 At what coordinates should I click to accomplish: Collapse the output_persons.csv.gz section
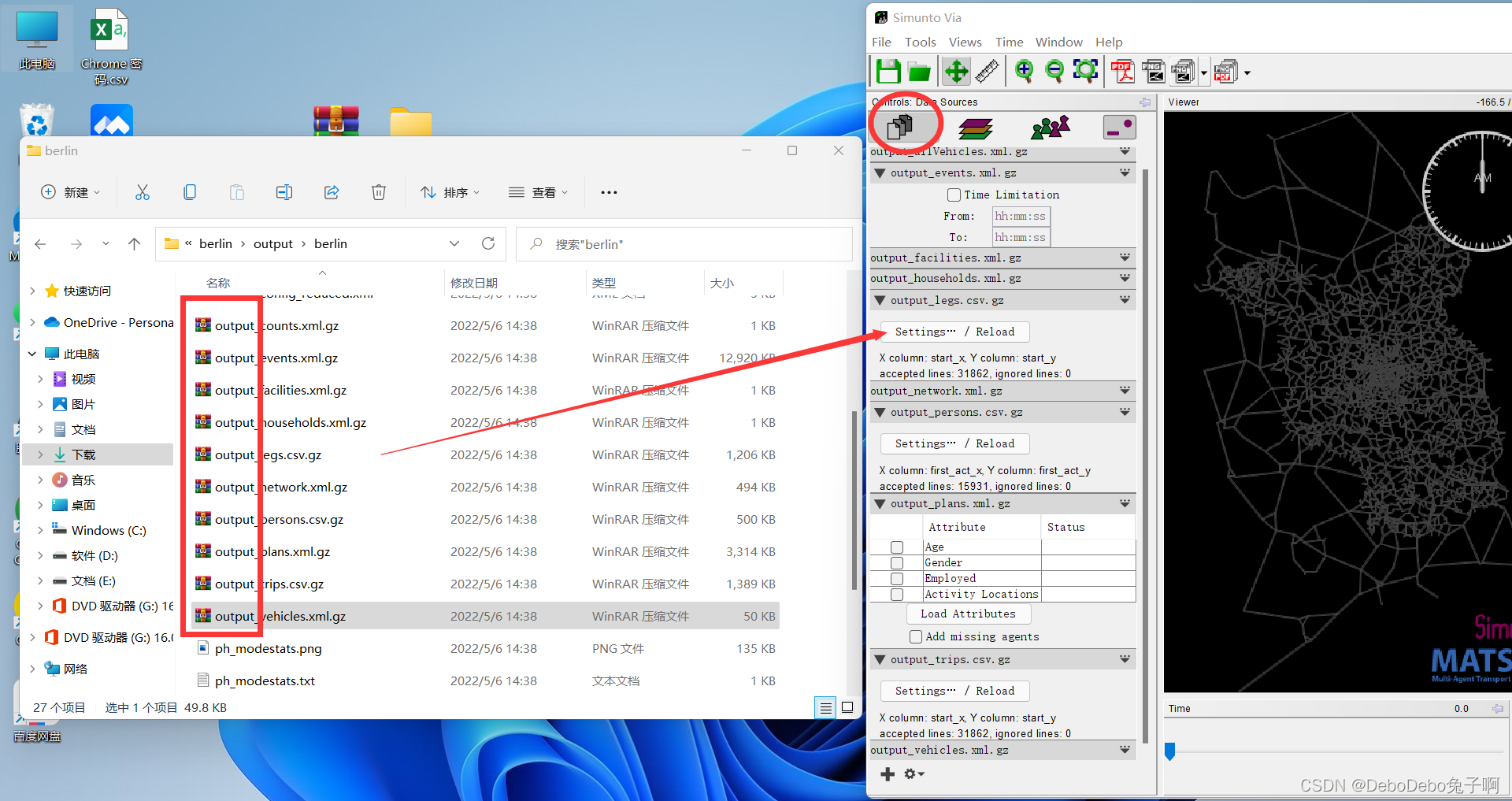879,412
